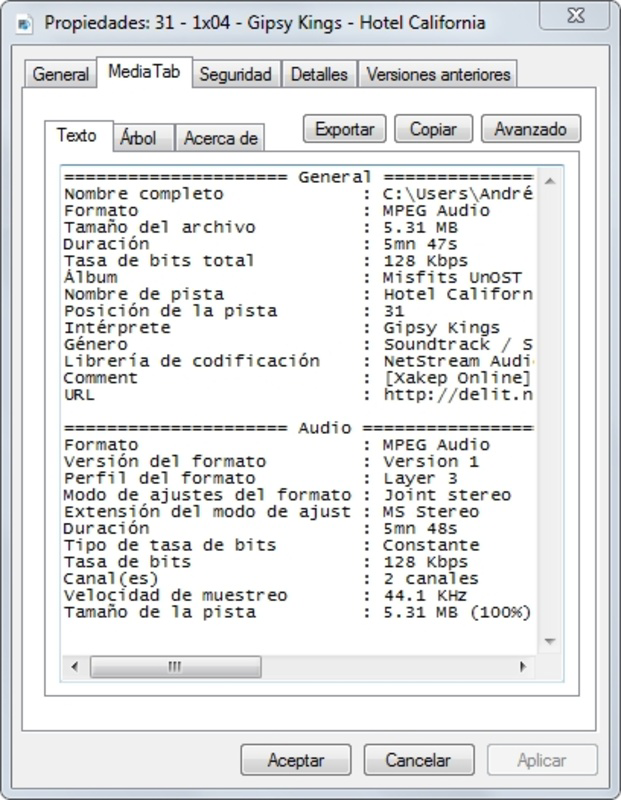Click the 'Tamaño del archivo' line
This screenshot has width=621, height=800.
point(260,228)
